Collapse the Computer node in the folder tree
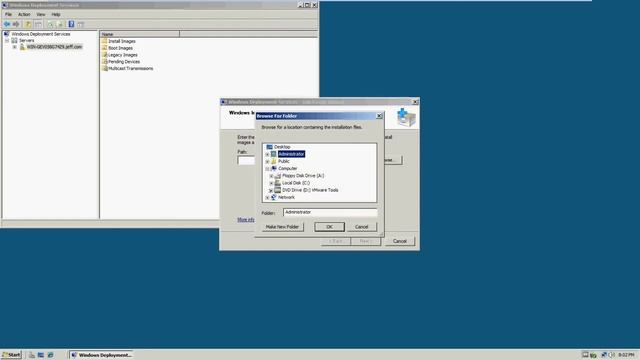 pos(267,169)
